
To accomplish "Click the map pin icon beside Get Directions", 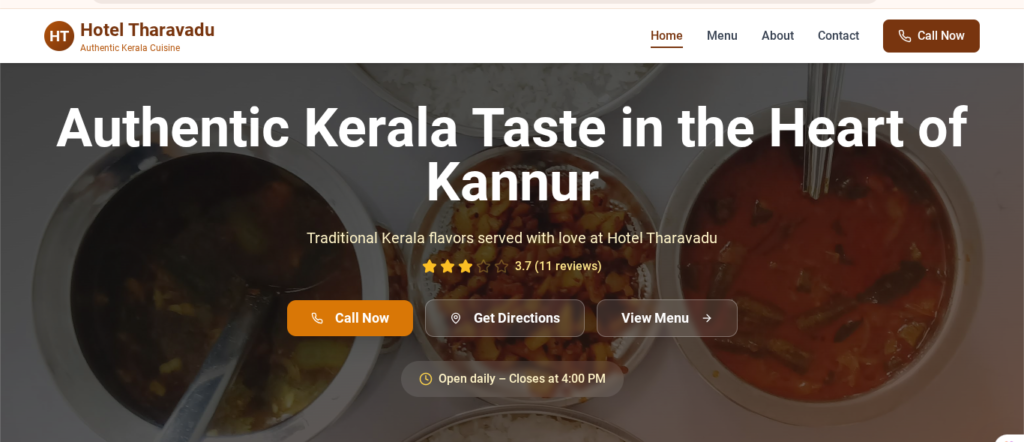I will point(456,318).
